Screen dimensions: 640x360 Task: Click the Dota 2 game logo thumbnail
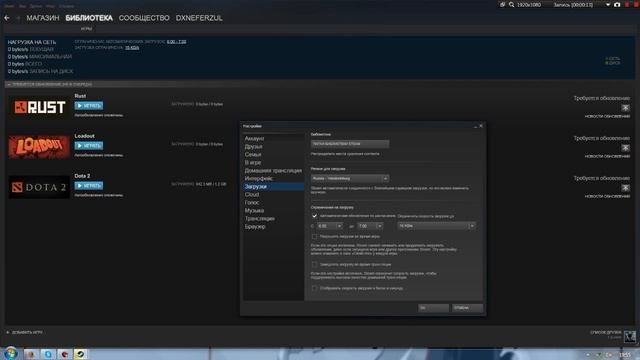click(x=39, y=187)
